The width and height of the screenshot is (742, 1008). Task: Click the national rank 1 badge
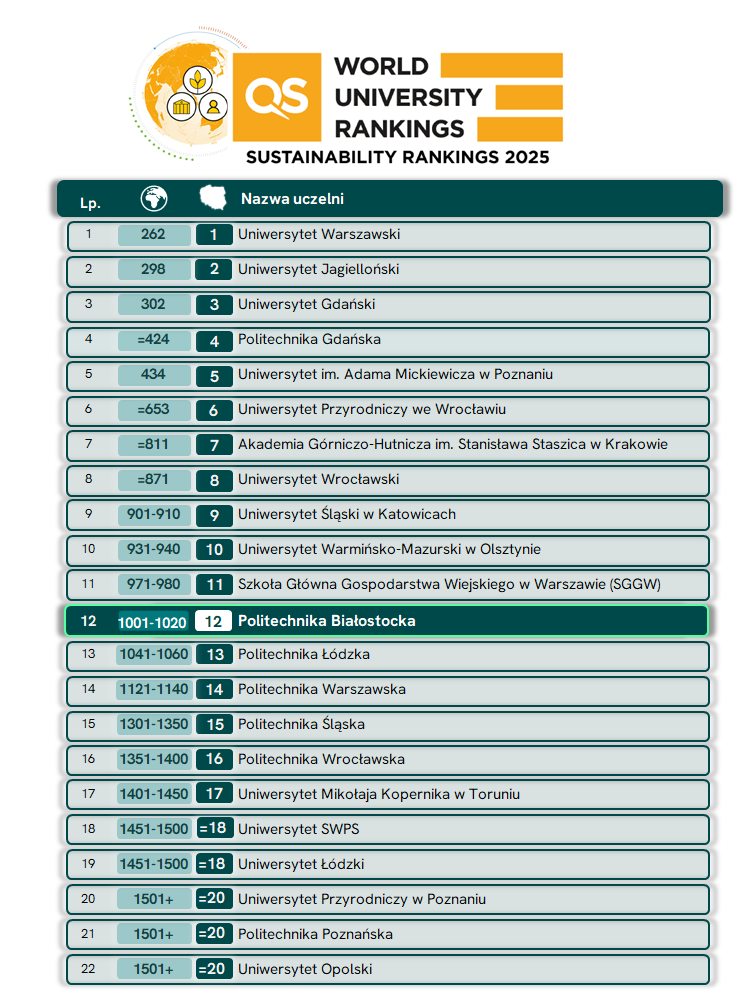tap(213, 235)
